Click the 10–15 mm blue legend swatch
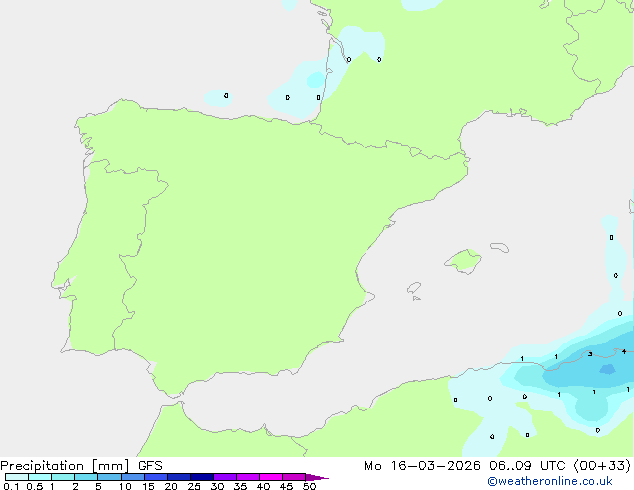The width and height of the screenshot is (634, 490). tap(133, 477)
